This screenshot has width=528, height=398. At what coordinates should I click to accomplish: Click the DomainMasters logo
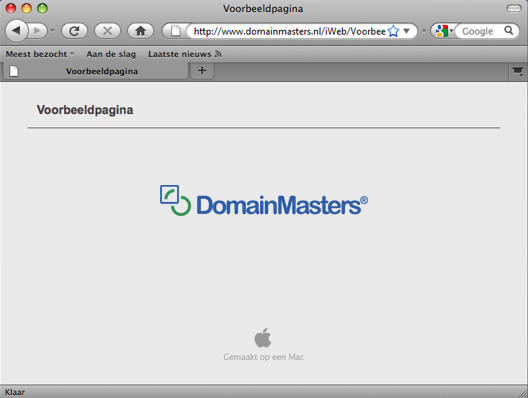coord(264,201)
